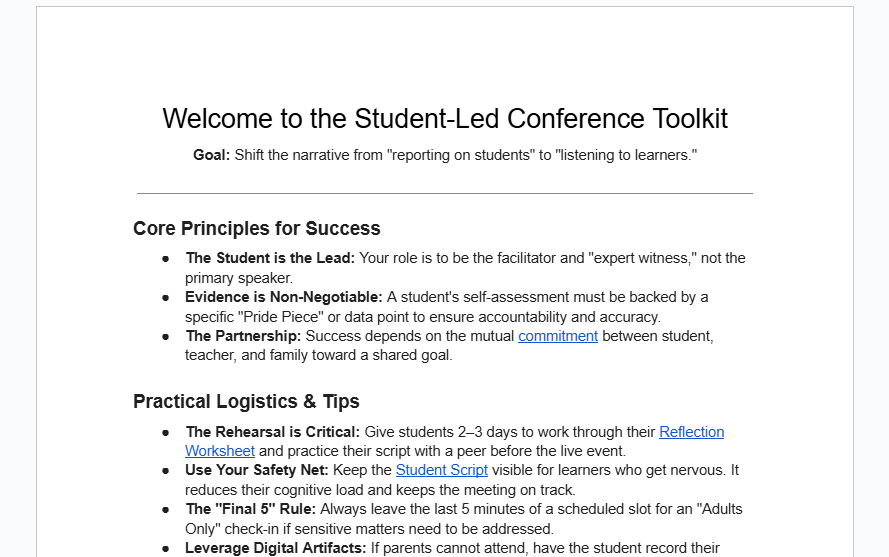Open the Reflection Worksheet link
The height and width of the screenshot is (557, 889).
tap(691, 432)
